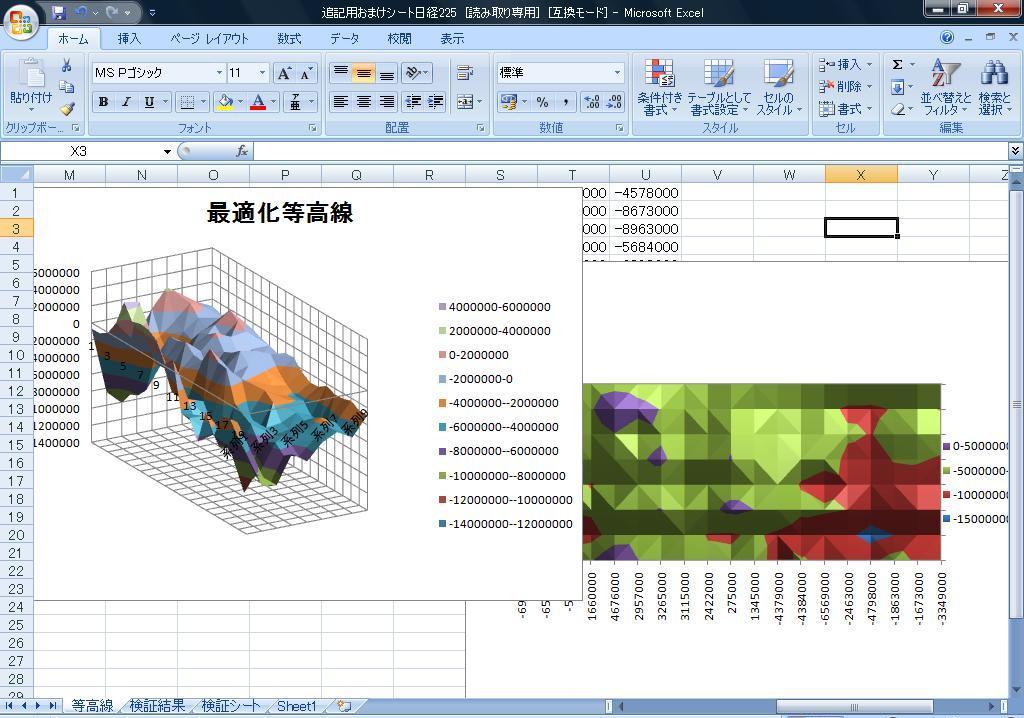1024x718 pixels.
Task: Open Conditional Formatting icon
Action: click(659, 87)
